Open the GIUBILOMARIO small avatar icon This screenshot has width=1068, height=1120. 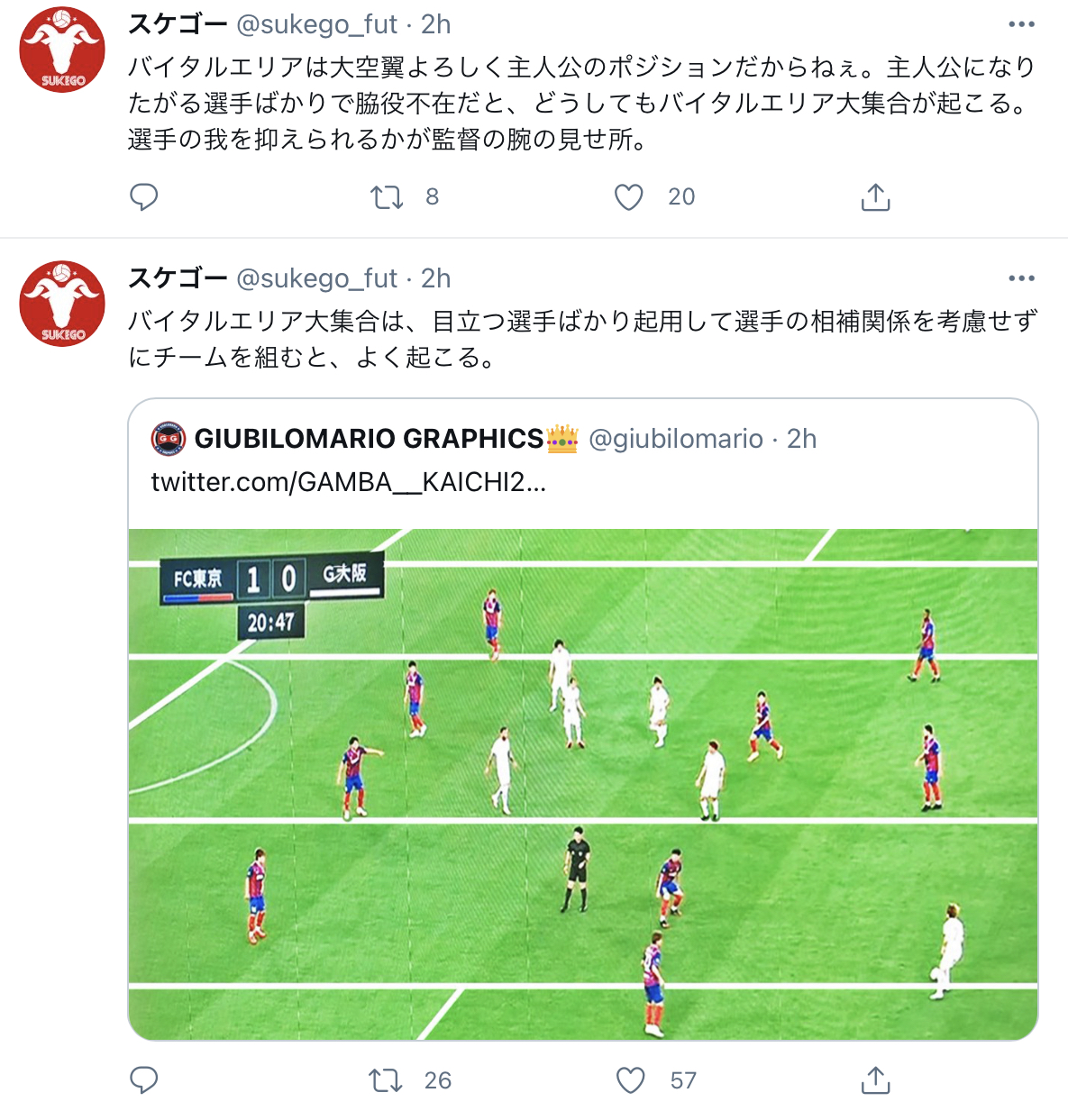[169, 439]
